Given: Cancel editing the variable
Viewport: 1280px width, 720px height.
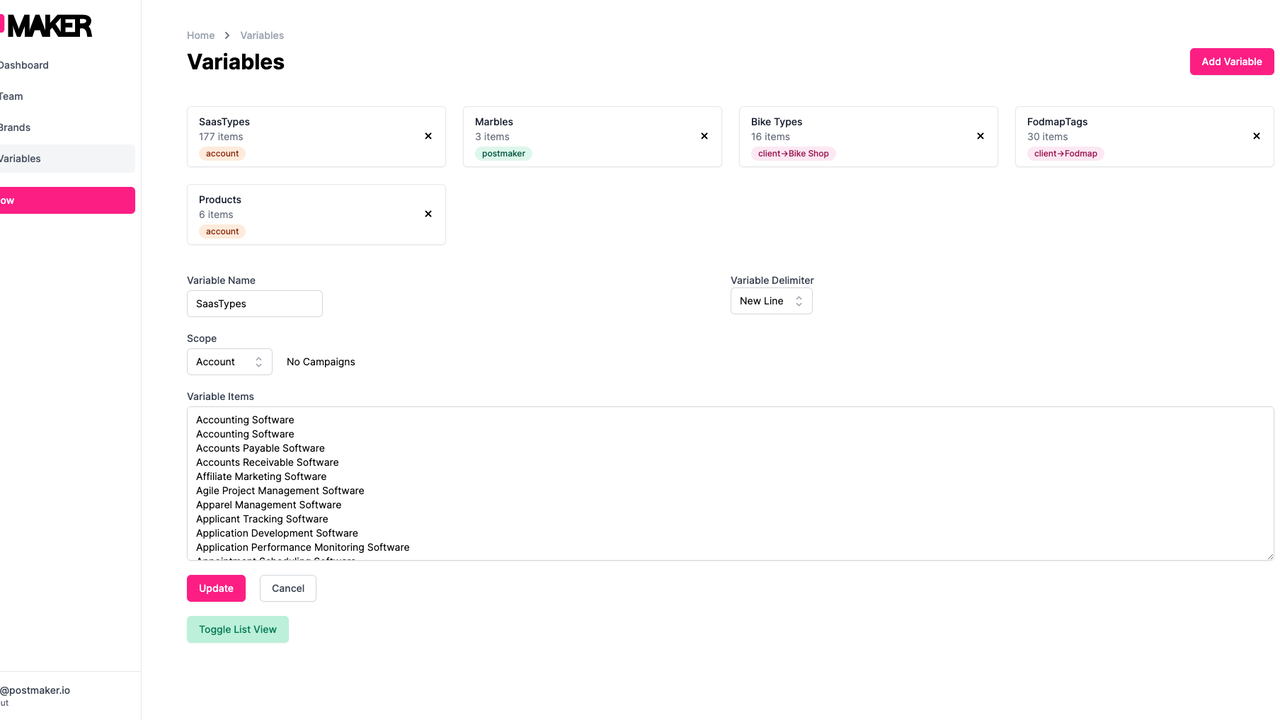Looking at the screenshot, I should [x=288, y=588].
